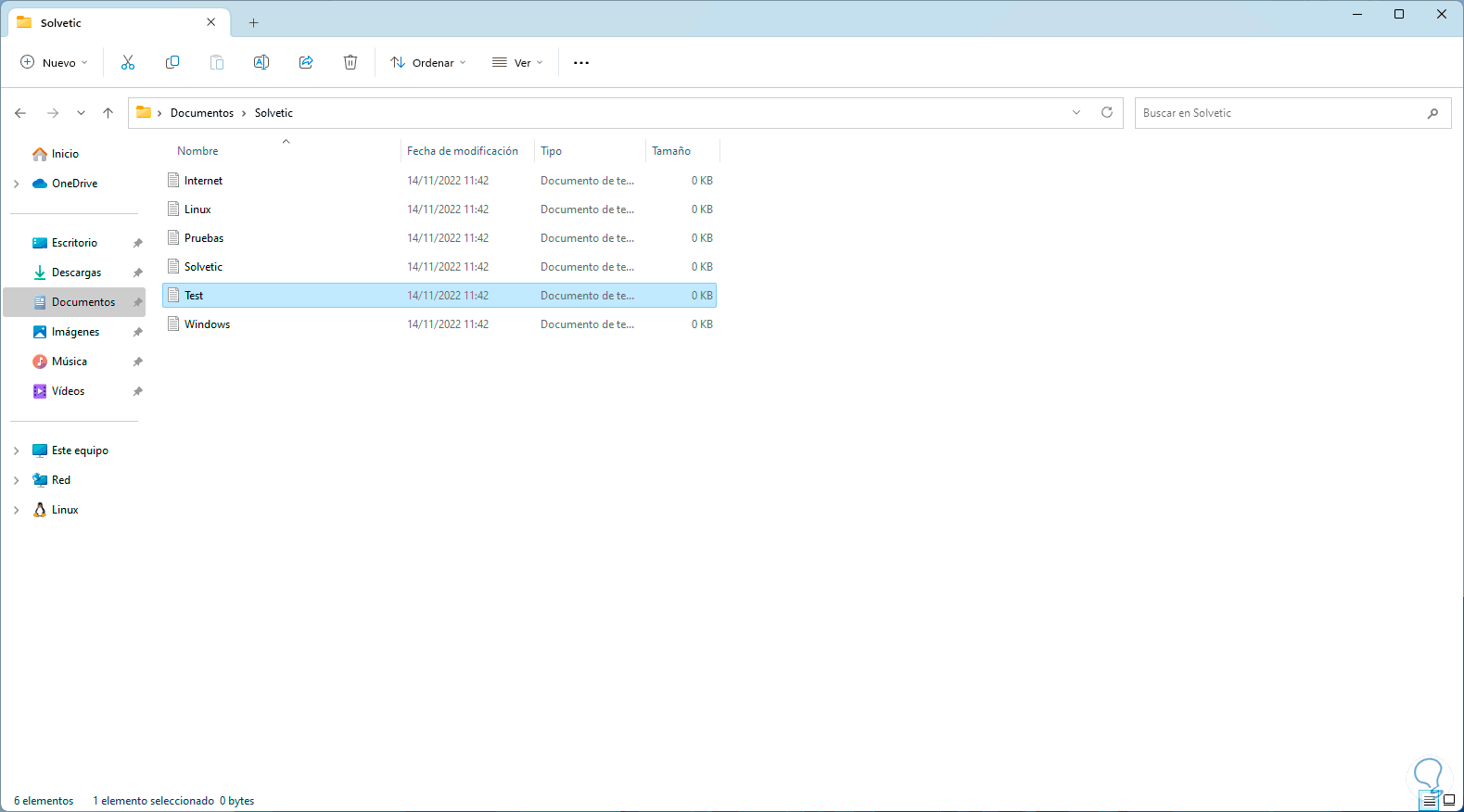
Task: Expand the Red network tree node
Action: [17, 480]
